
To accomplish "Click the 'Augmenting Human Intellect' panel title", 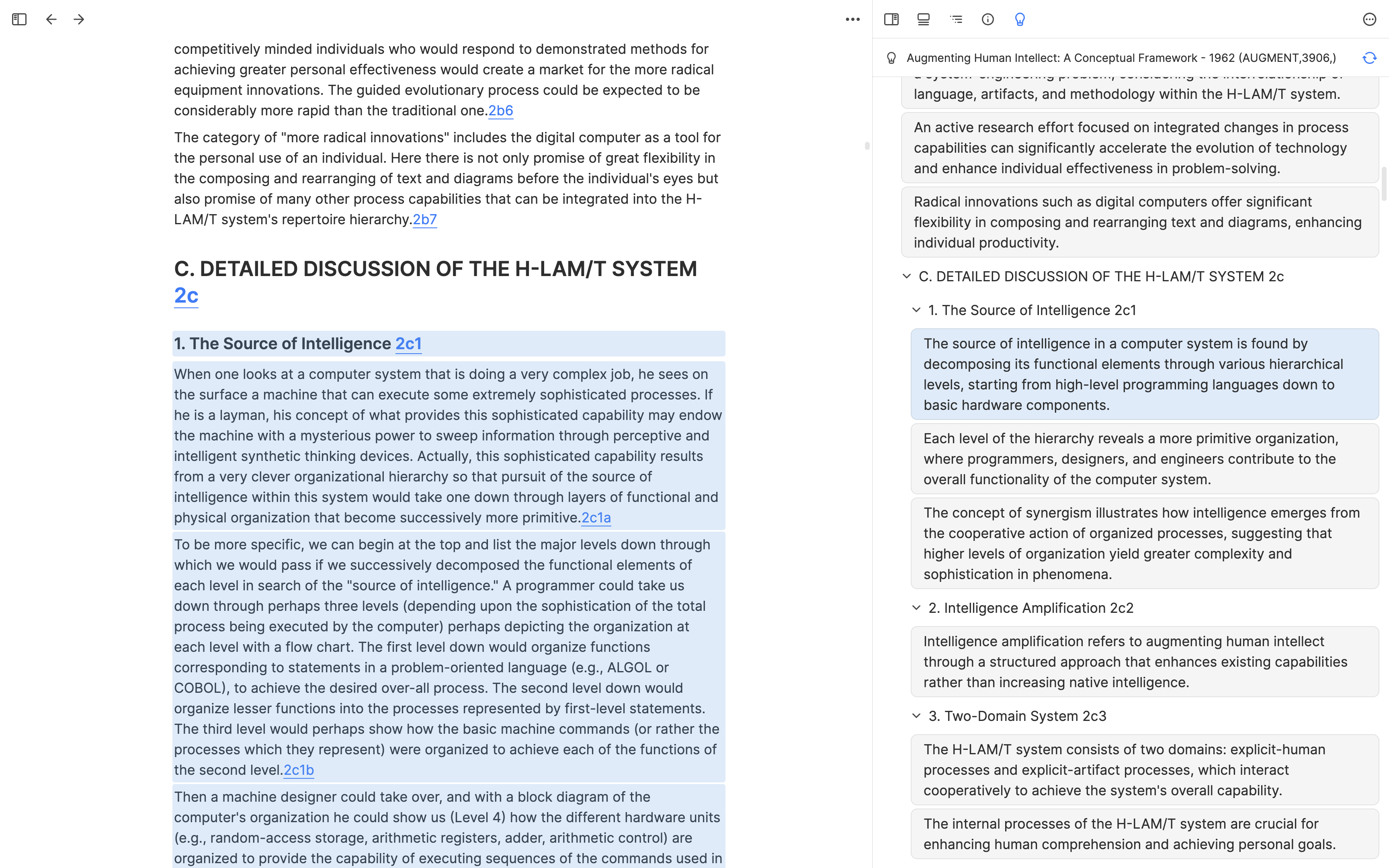I will 1121,58.
